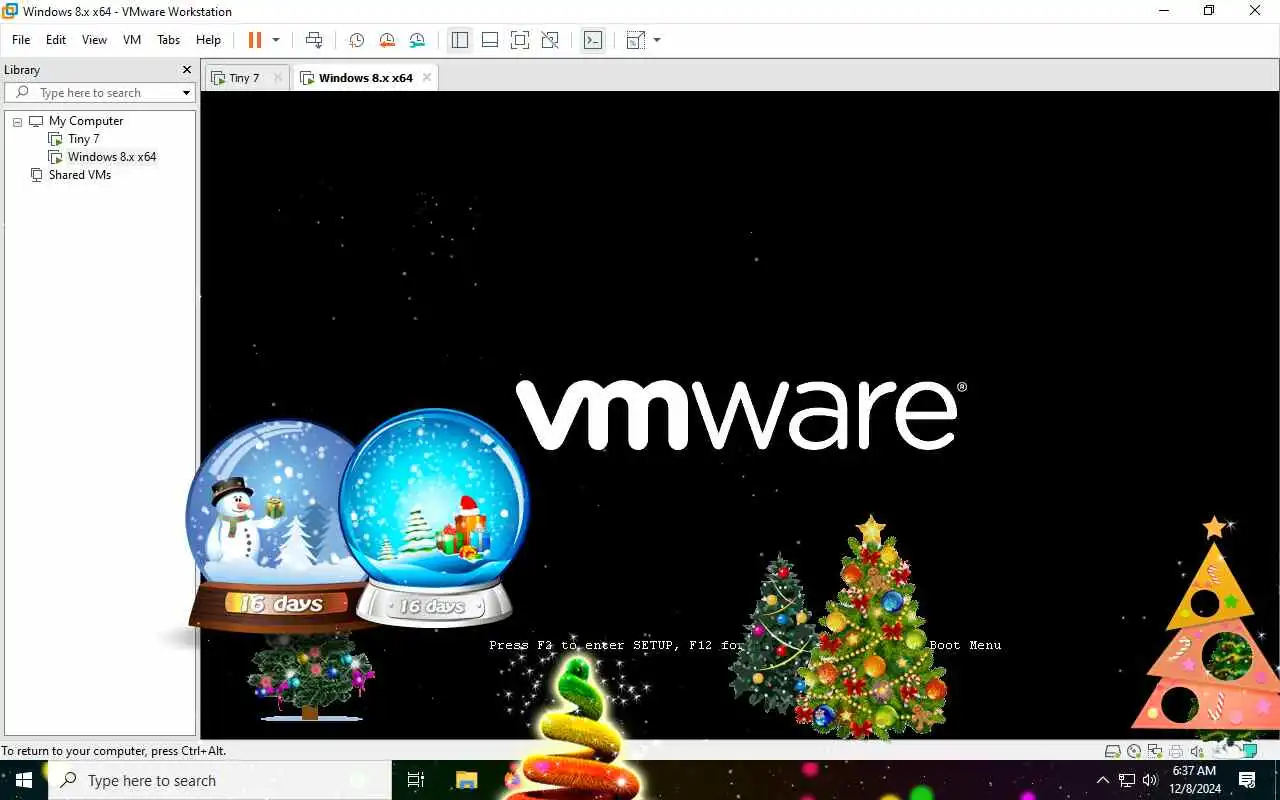
Task: Toggle the library sidebar view
Action: (460, 40)
